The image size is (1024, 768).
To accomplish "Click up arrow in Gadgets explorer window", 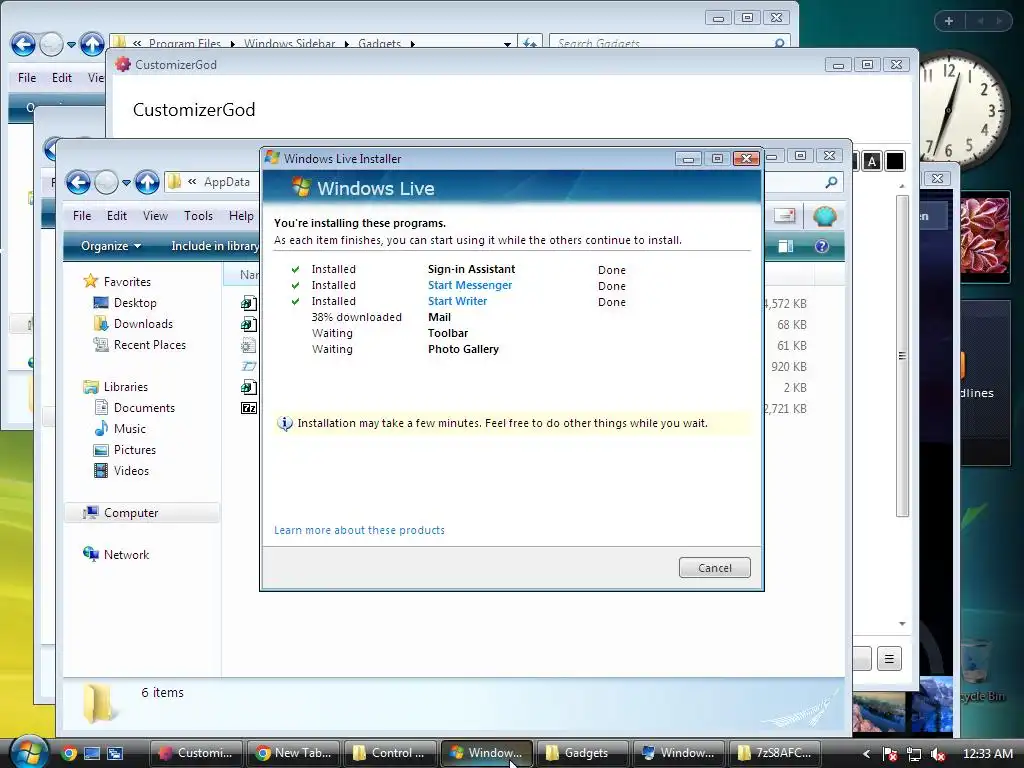I will (92, 44).
